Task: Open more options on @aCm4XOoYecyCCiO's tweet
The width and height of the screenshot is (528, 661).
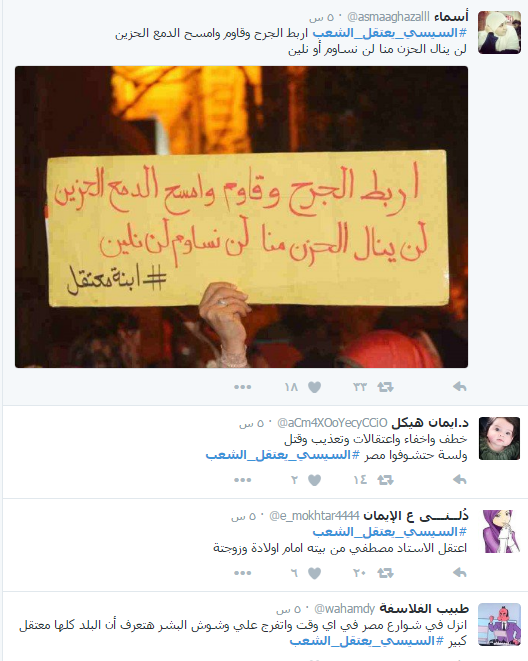Action: [x=243, y=480]
